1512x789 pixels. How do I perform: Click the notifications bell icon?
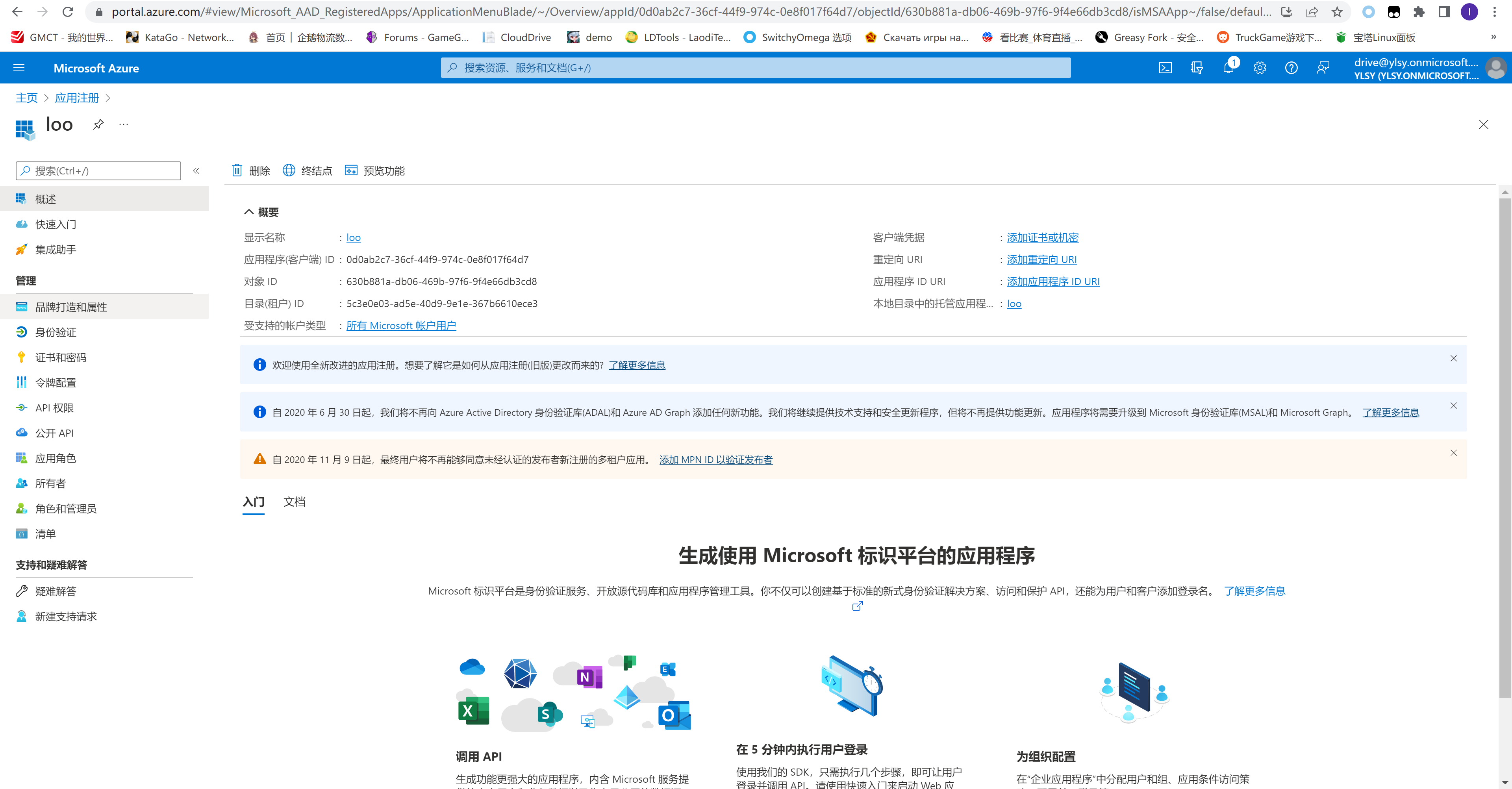1228,68
